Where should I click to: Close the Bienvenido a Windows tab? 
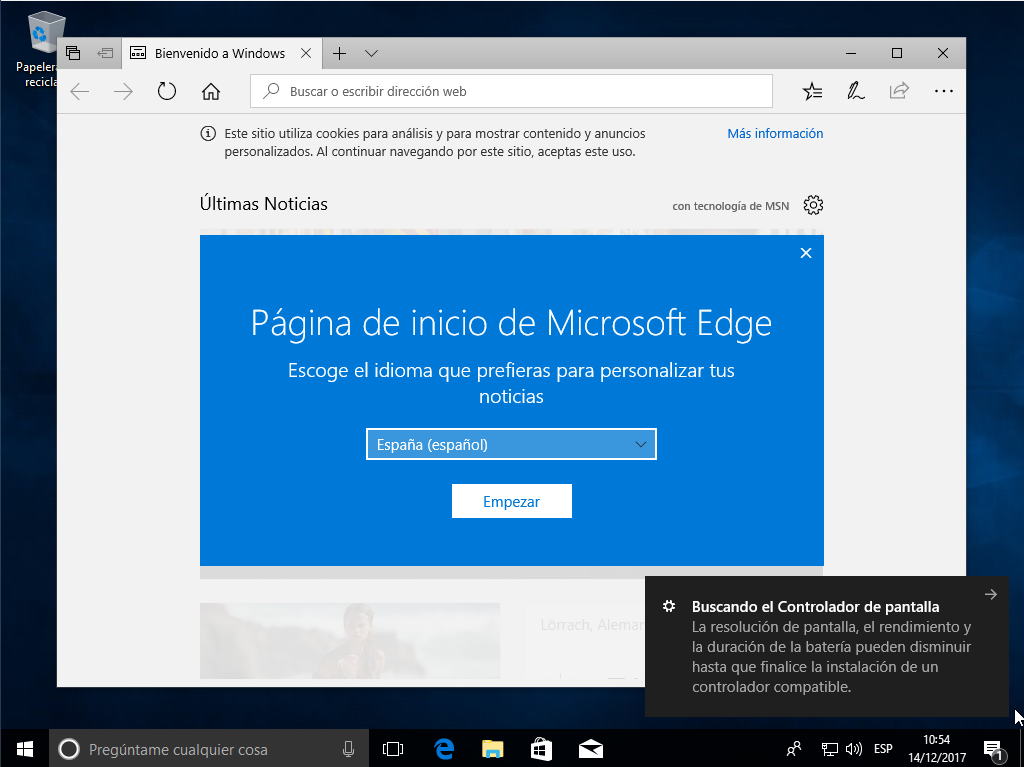(x=306, y=54)
